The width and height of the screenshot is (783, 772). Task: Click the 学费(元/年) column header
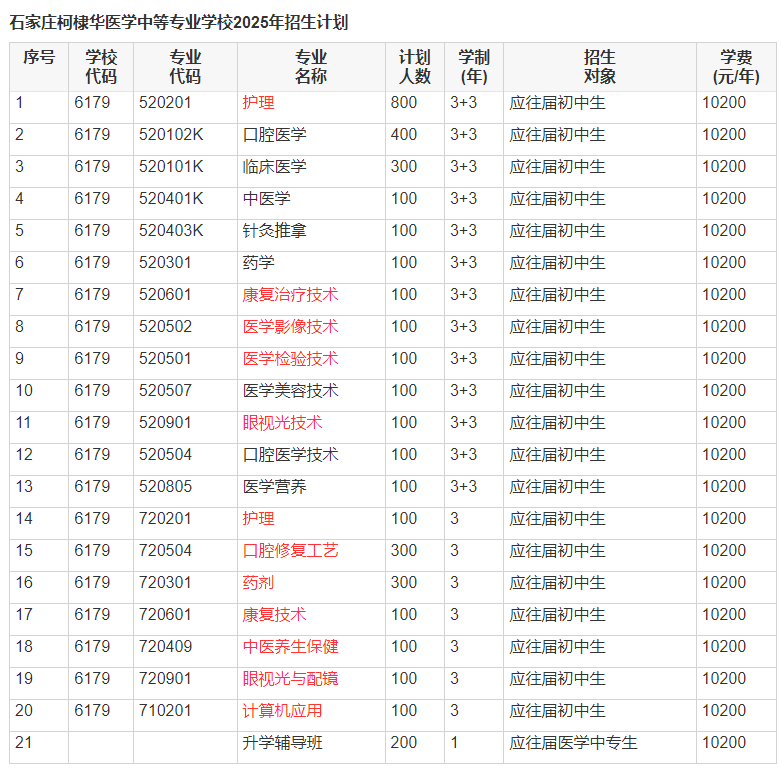[735, 67]
